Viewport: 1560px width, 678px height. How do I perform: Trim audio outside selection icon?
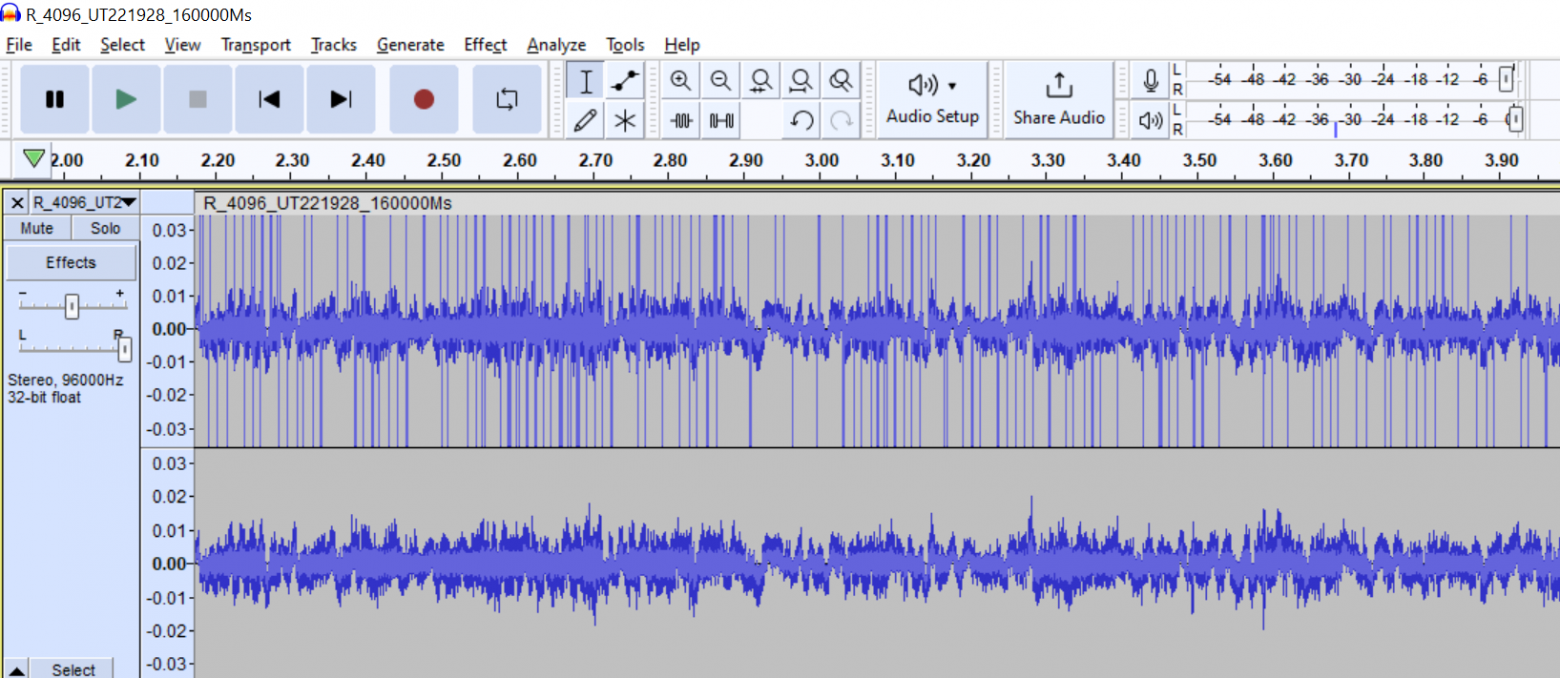(x=682, y=120)
